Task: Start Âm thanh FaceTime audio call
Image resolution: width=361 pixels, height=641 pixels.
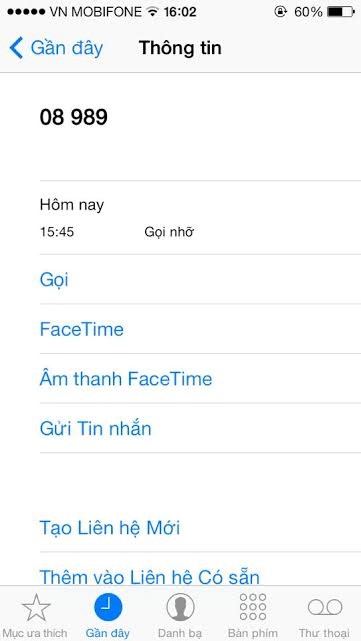Action: [200, 379]
